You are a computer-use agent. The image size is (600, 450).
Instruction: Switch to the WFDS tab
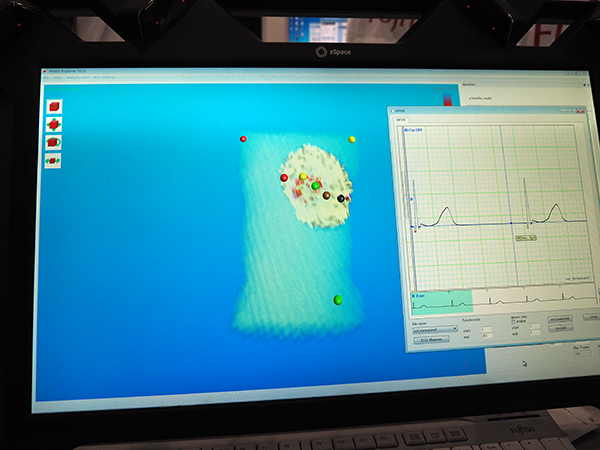coord(402,120)
